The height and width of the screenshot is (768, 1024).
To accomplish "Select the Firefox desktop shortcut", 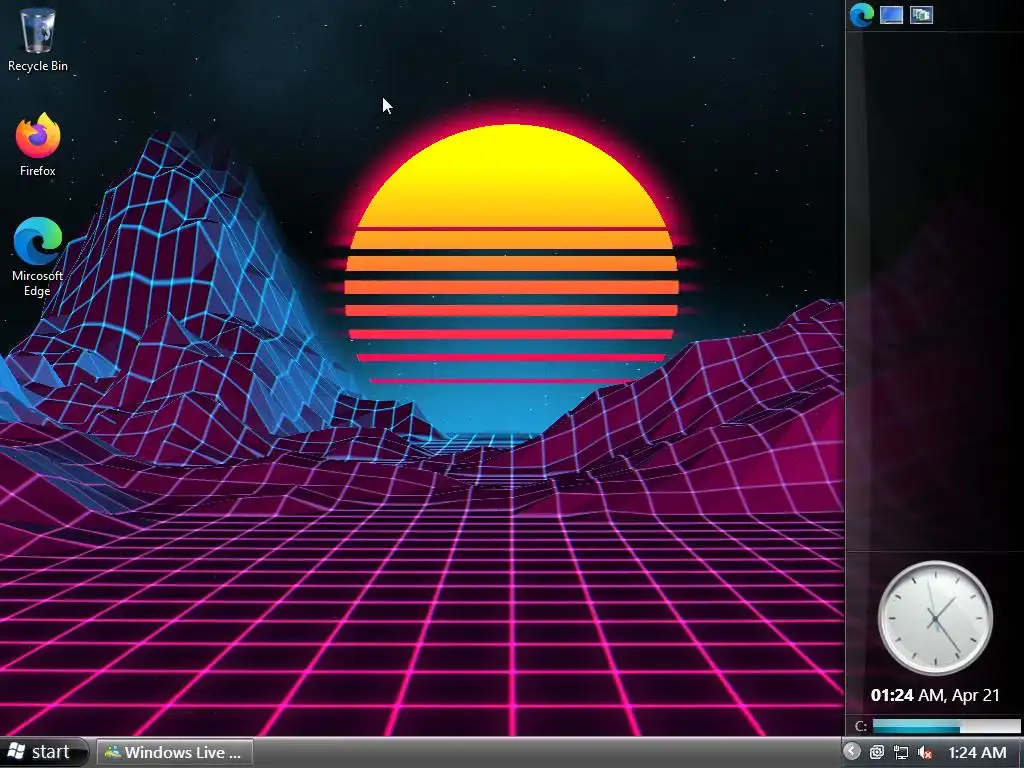I will 38,144.
